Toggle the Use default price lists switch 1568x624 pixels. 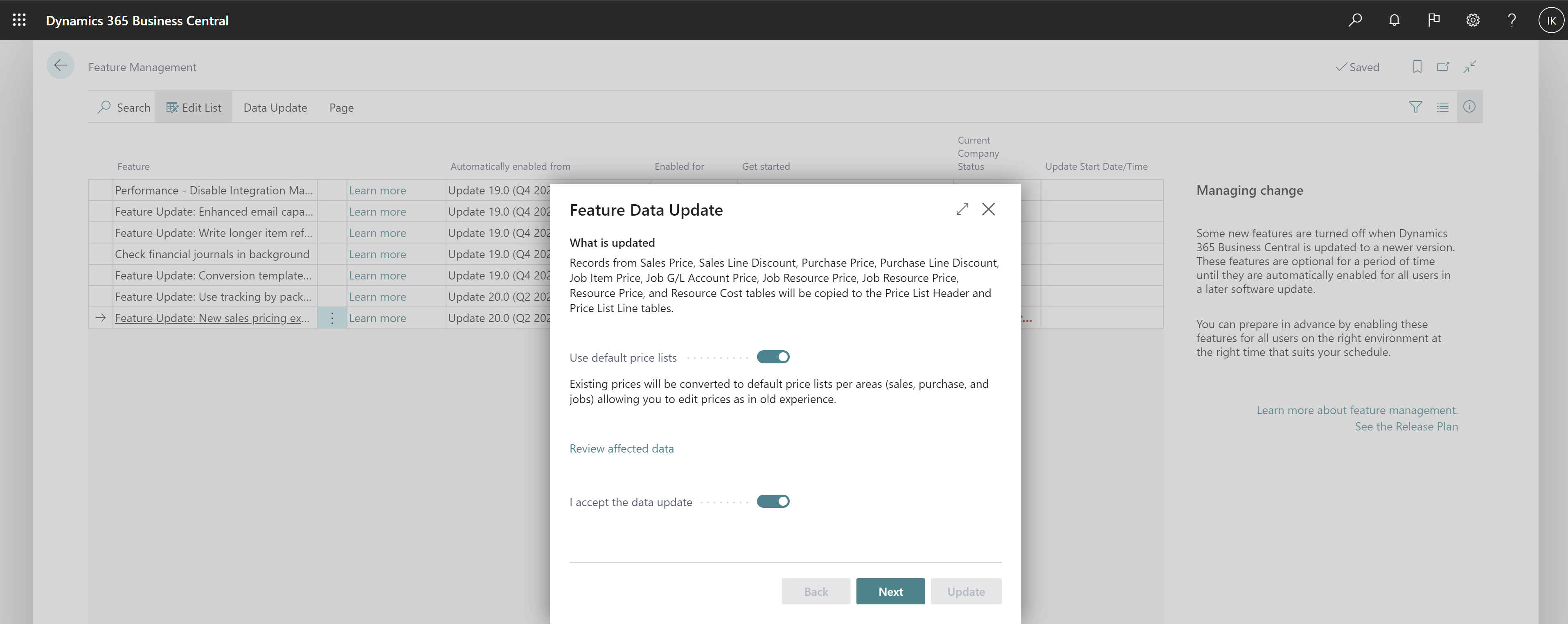pyautogui.click(x=774, y=356)
